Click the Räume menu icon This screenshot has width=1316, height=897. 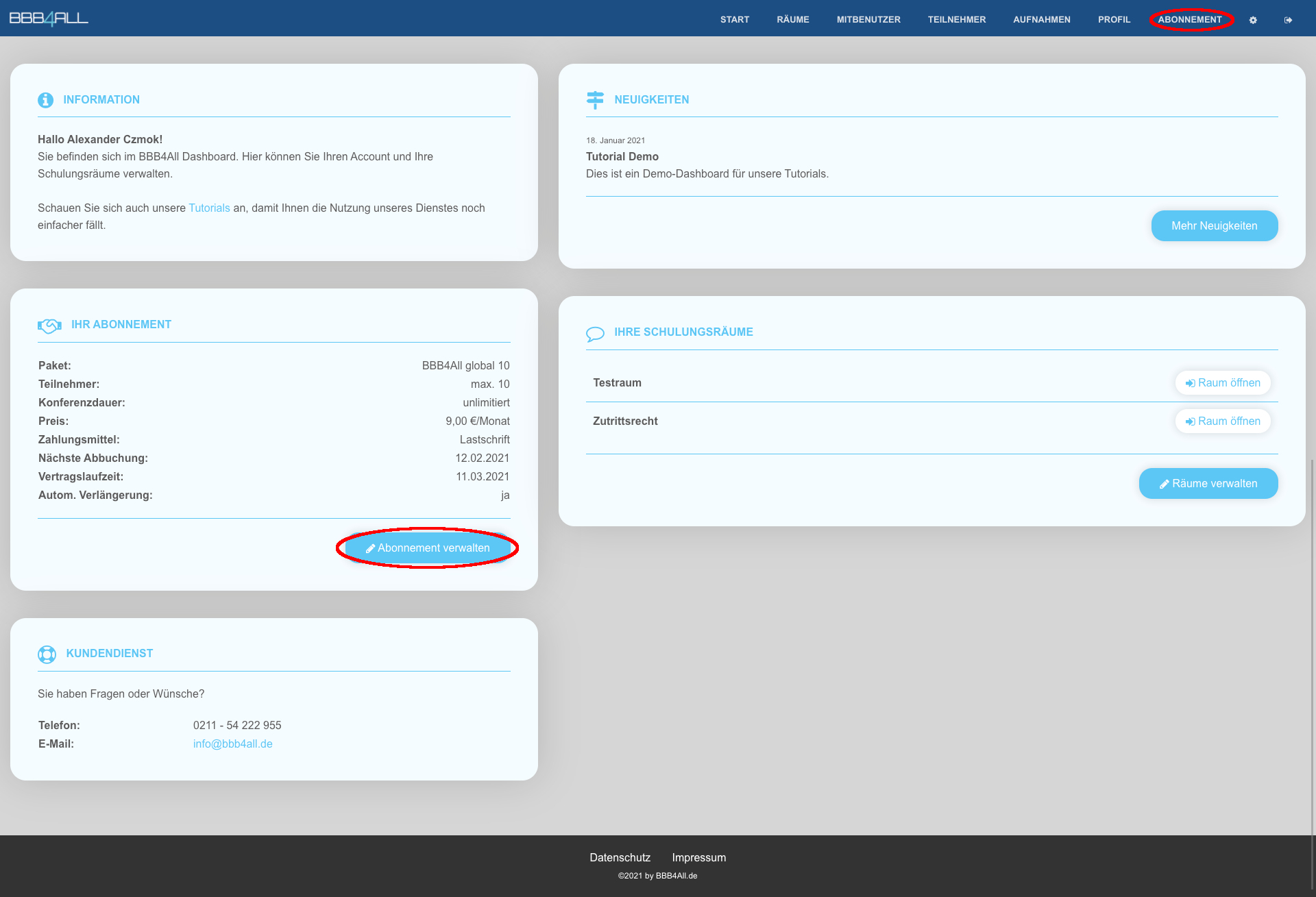coord(794,18)
